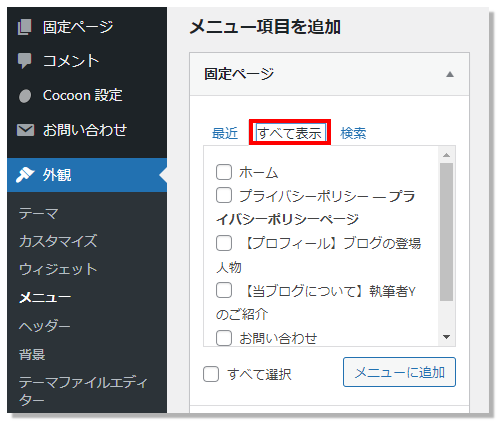The height and width of the screenshot is (421, 497).
Task: Click the page list scrollbar up arrow
Action: 446,155
